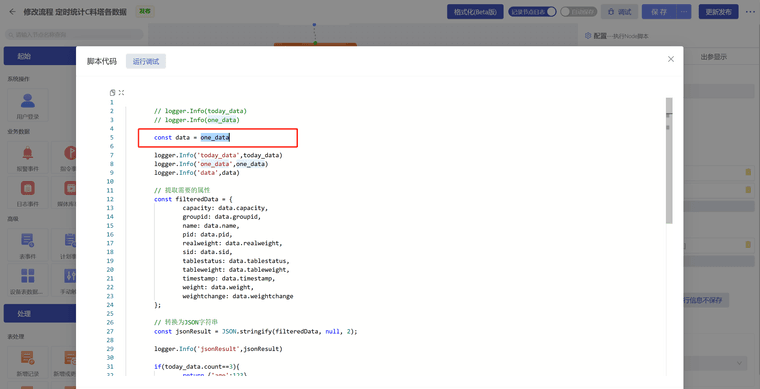Screen dimensions: 760x389
Task: Close the script code dialog
Action: click(671, 59)
